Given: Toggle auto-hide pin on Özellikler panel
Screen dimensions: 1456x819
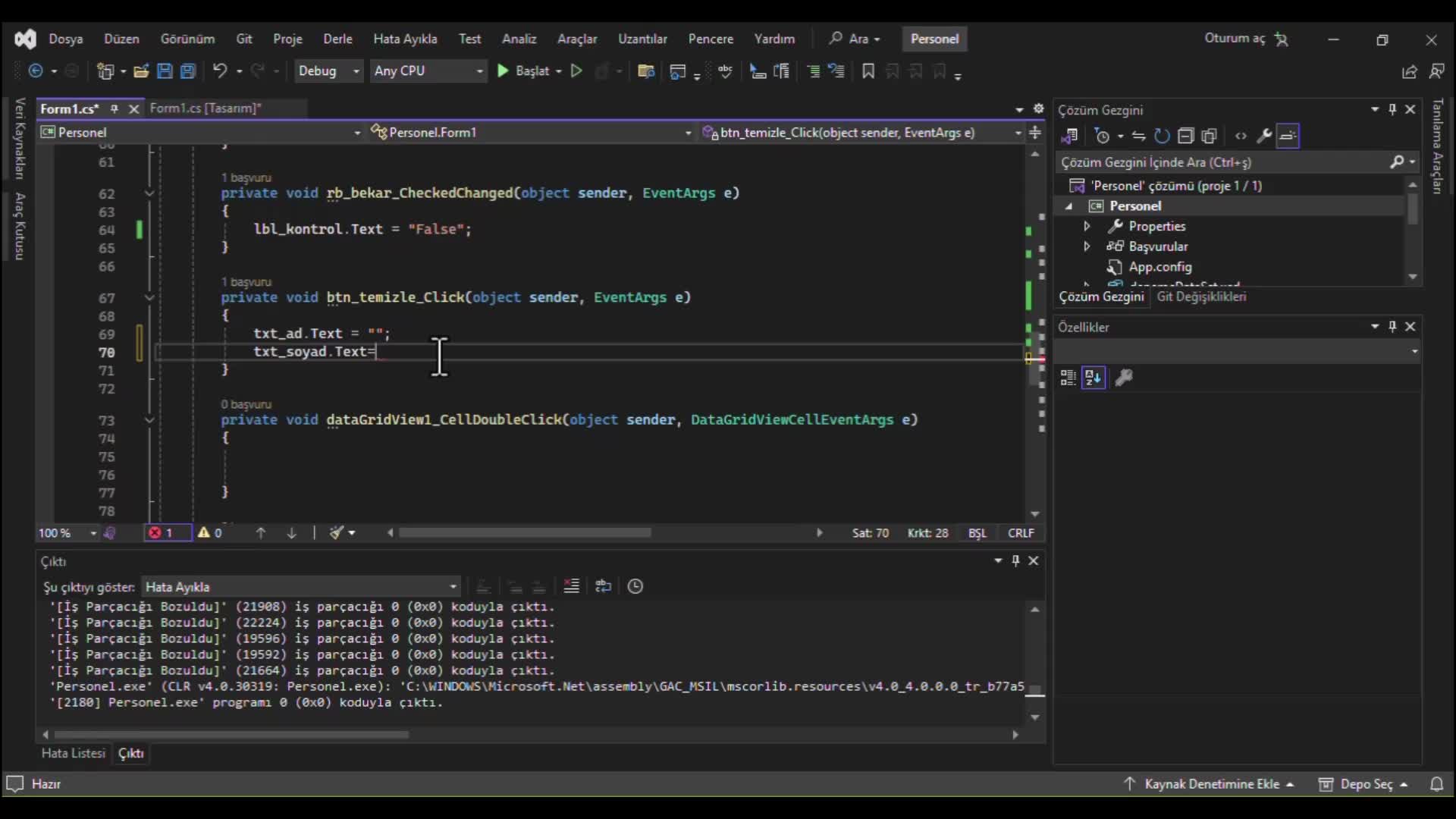Looking at the screenshot, I should (1392, 326).
